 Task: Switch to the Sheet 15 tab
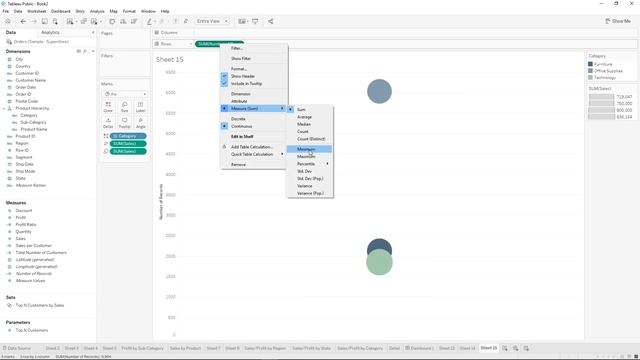click(489, 348)
